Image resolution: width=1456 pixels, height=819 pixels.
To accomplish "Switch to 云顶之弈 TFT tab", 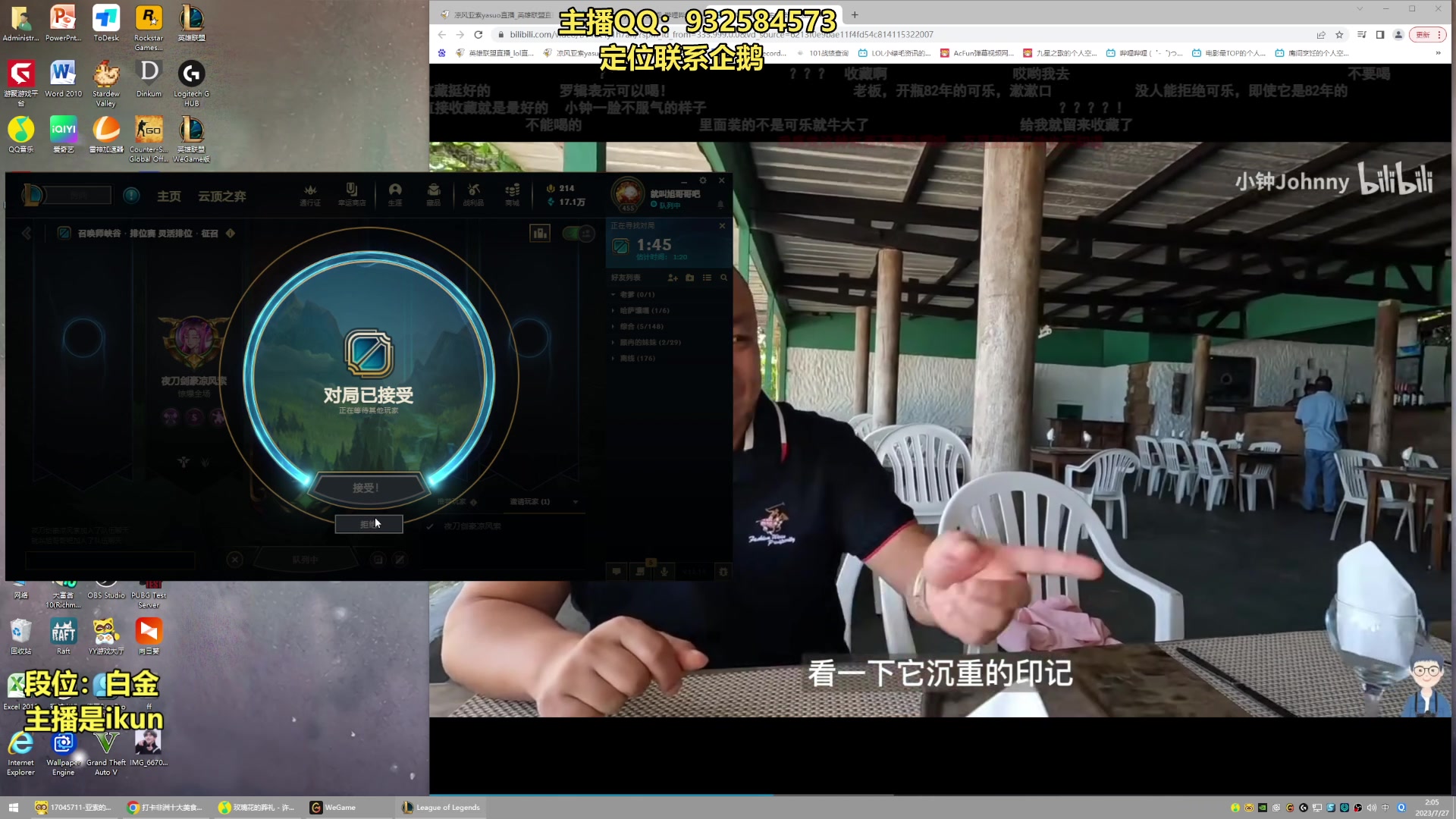I will pos(222,196).
